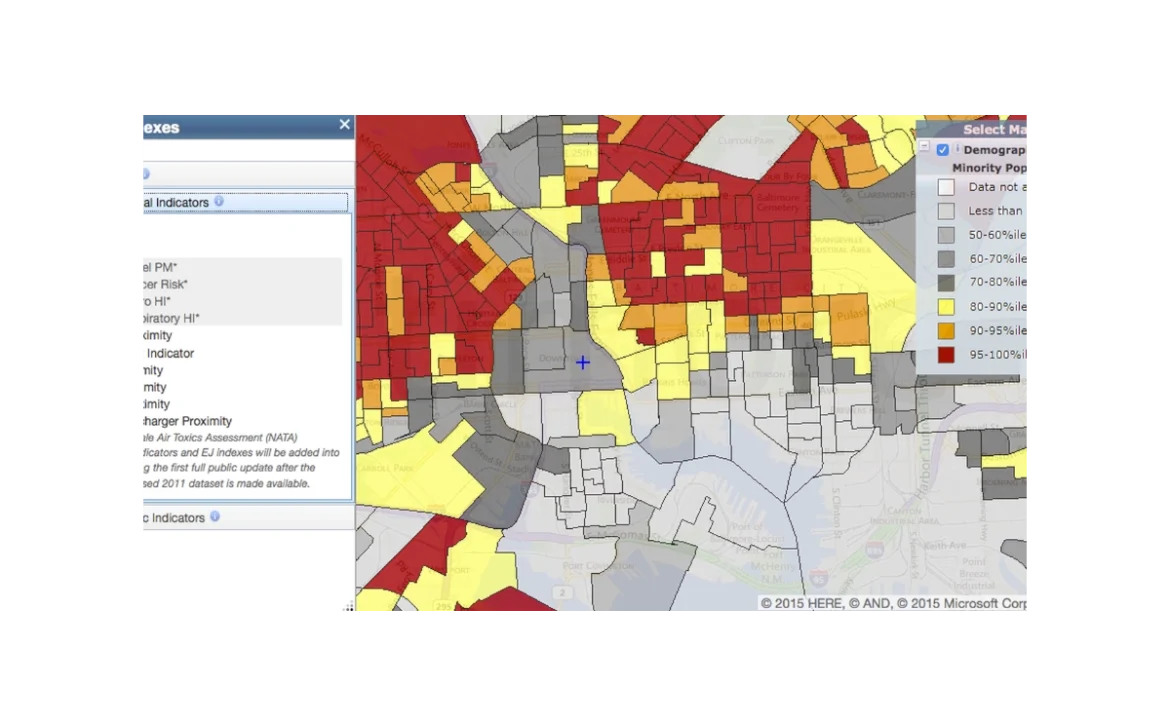The height and width of the screenshot is (725, 1170).
Task: Select the Discharger Proximity indicator
Action: tap(185, 421)
